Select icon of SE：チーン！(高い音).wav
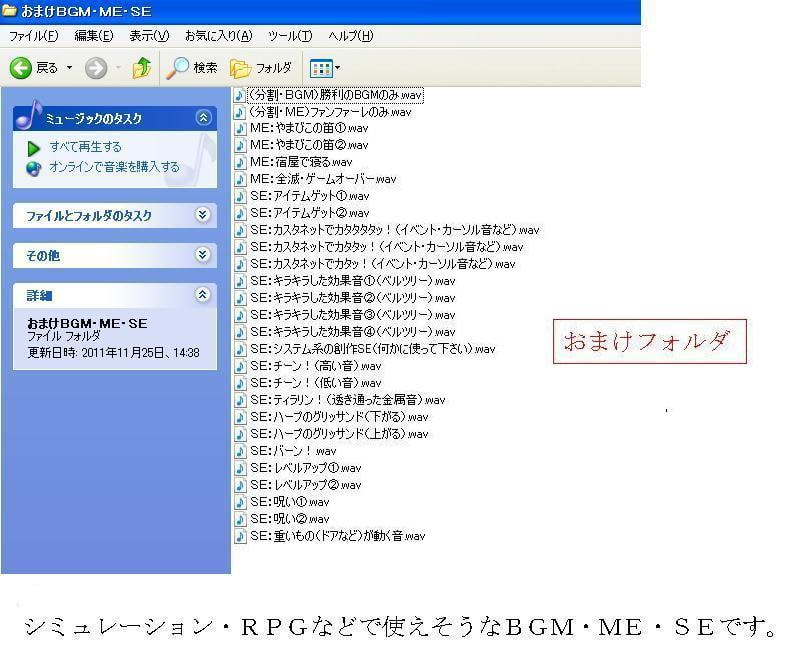This screenshot has height=655, width=801. pyautogui.click(x=239, y=366)
